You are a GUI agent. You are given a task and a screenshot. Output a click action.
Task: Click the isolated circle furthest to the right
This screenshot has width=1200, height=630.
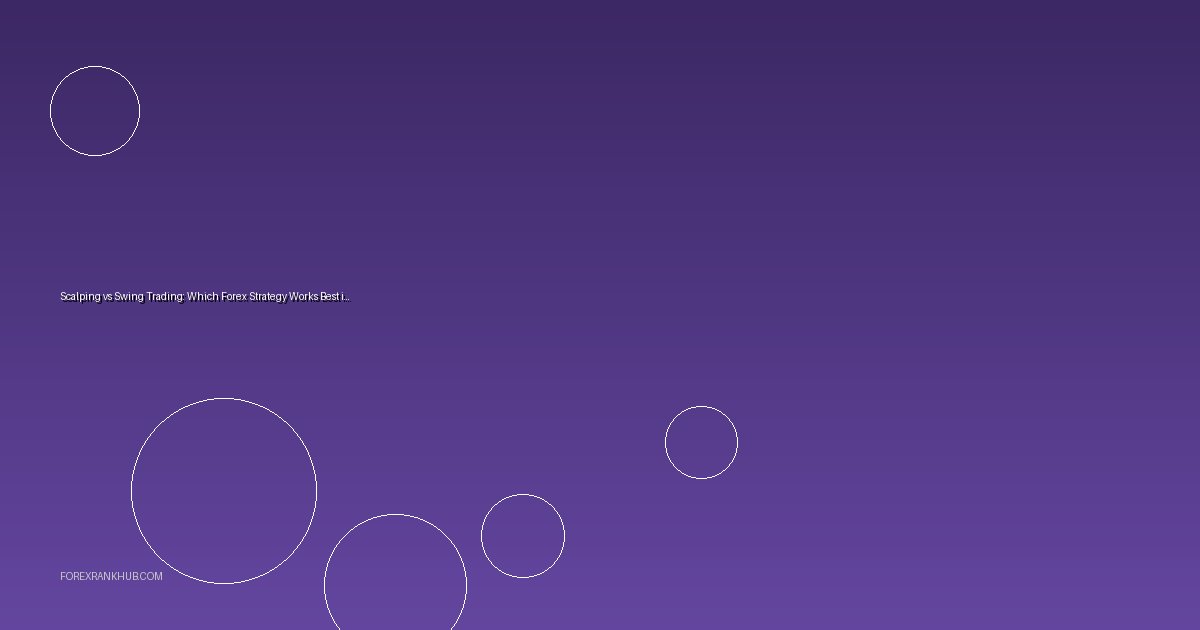point(701,442)
